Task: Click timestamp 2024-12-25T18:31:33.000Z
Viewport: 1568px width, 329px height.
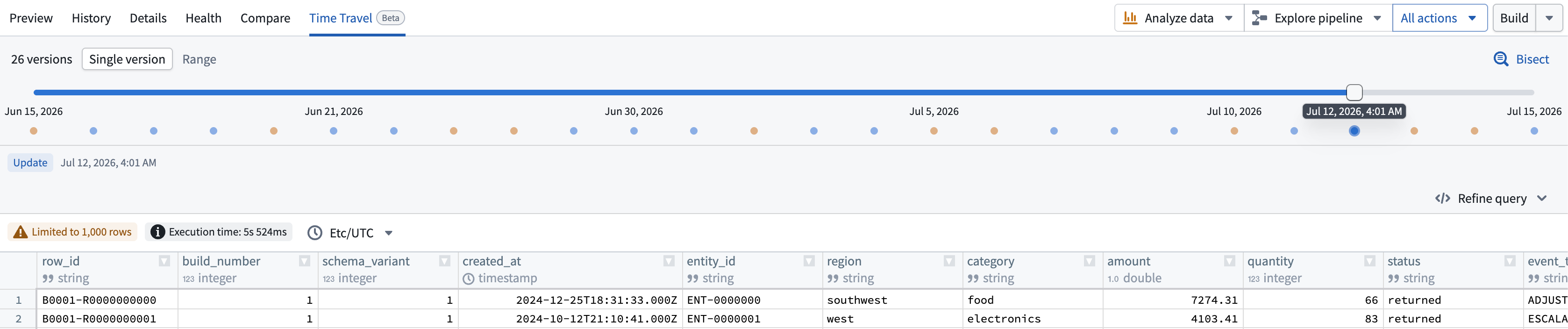Action: [x=570, y=300]
